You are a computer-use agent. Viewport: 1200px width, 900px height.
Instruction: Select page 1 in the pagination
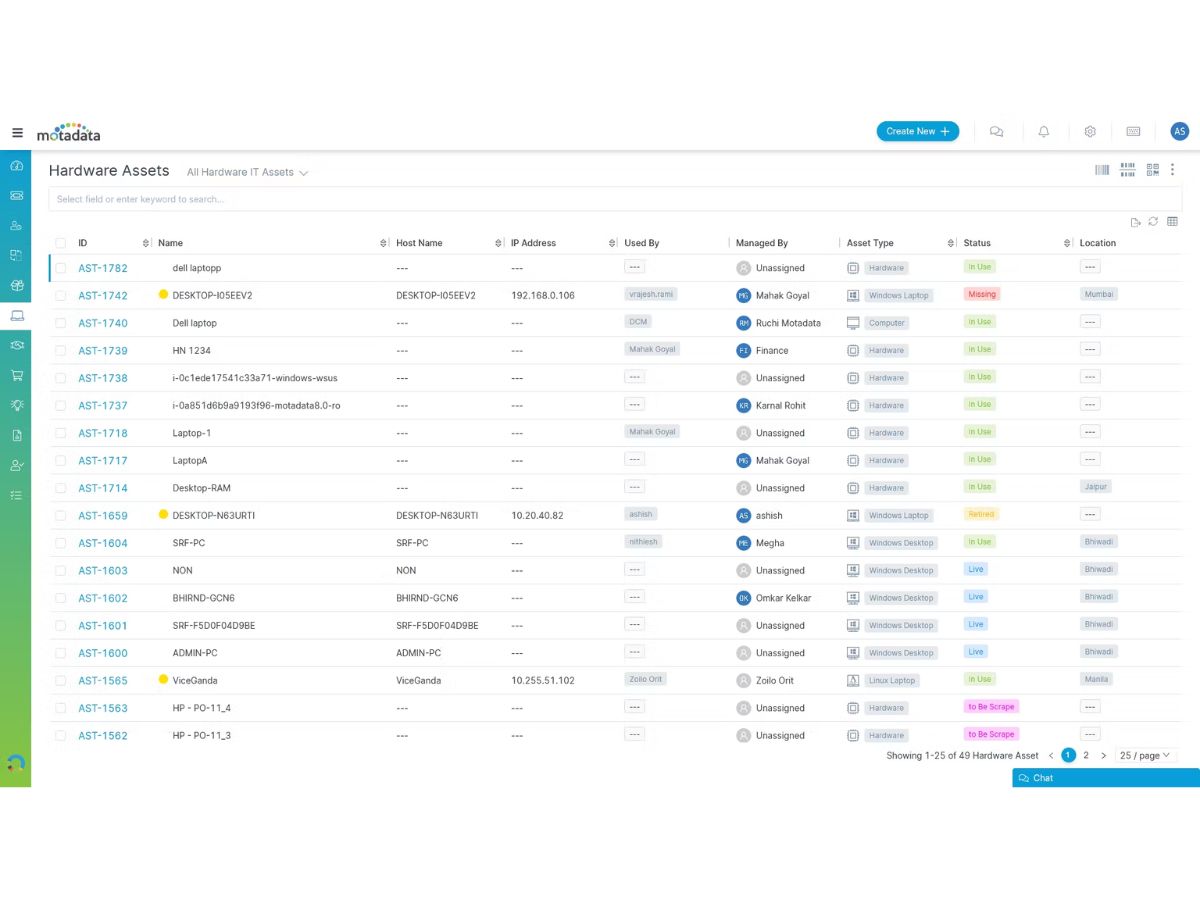1068,756
